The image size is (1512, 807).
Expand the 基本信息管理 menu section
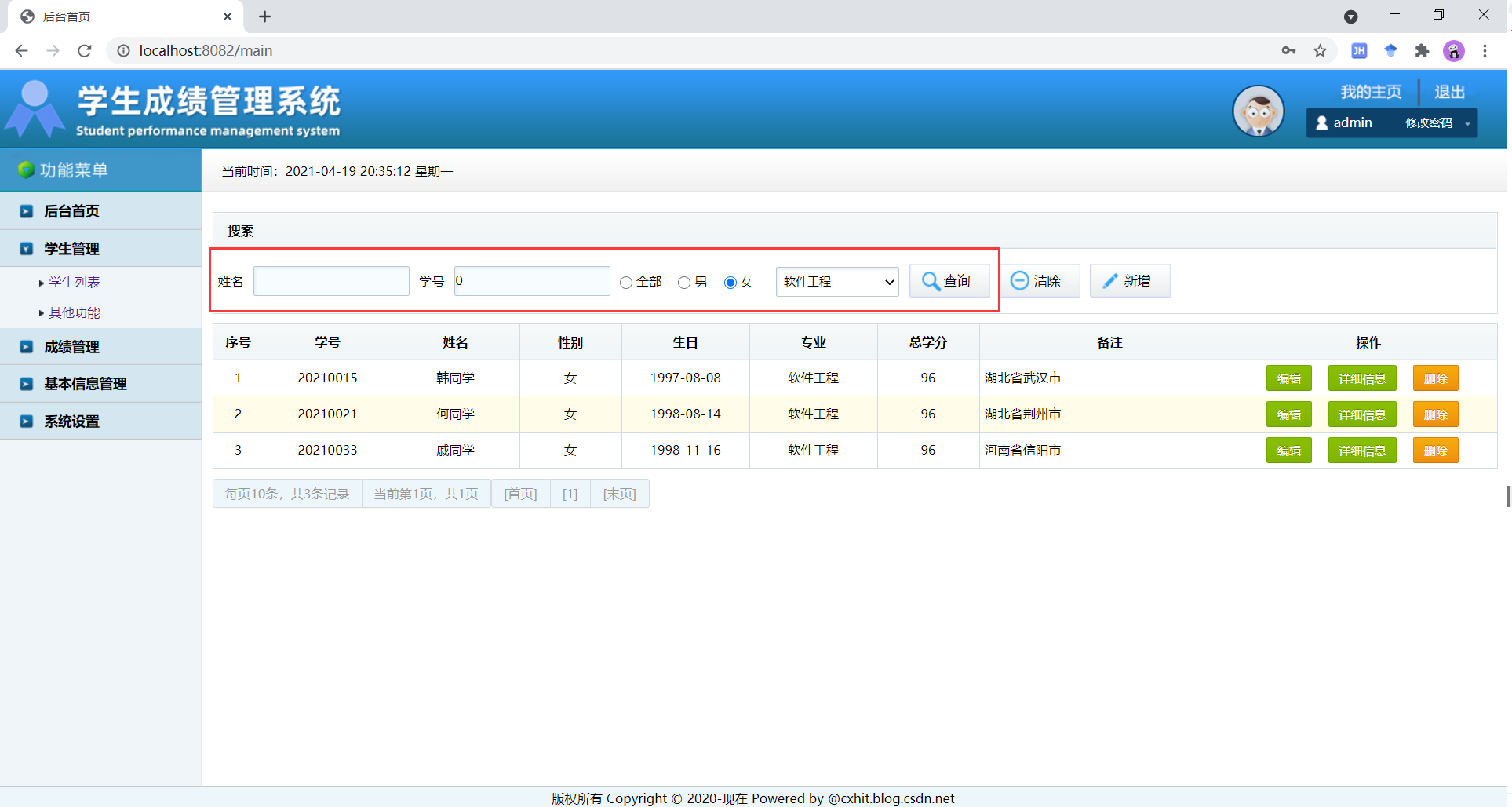click(x=100, y=384)
